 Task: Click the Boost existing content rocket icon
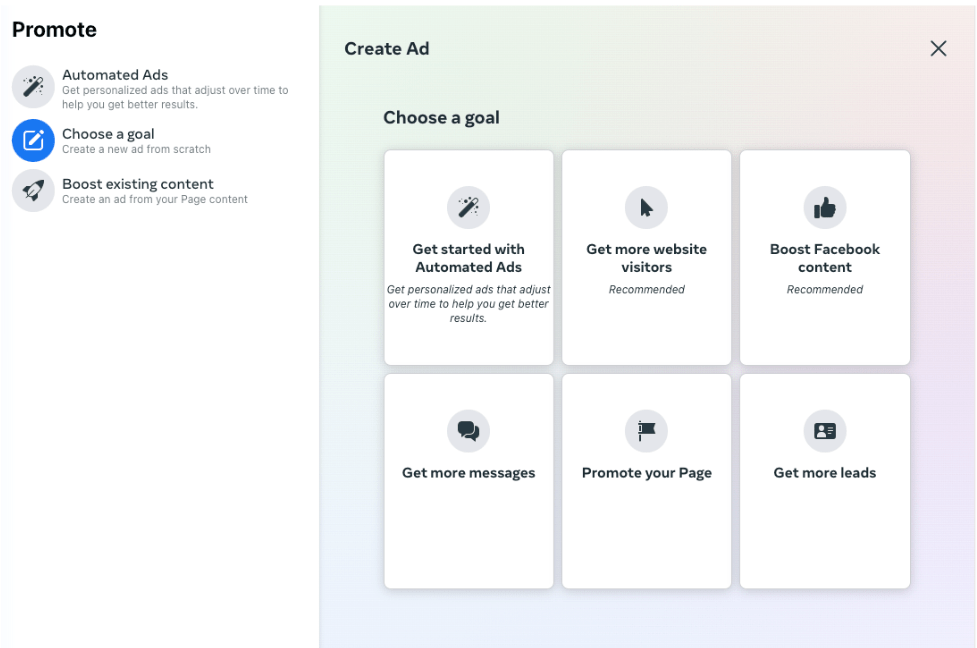tap(33, 190)
